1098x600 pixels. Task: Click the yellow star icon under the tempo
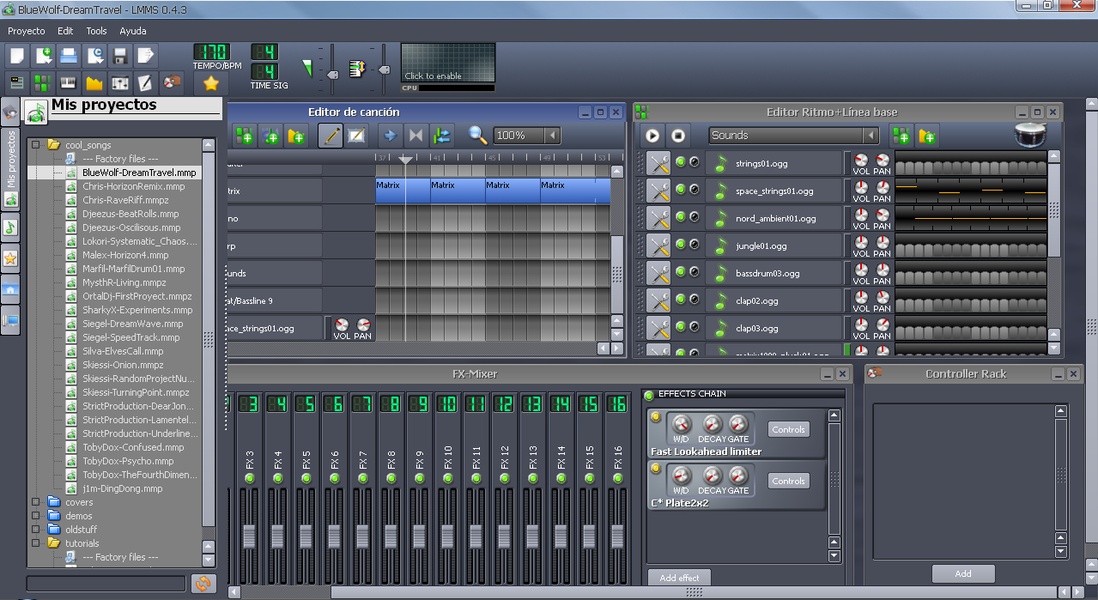point(210,83)
